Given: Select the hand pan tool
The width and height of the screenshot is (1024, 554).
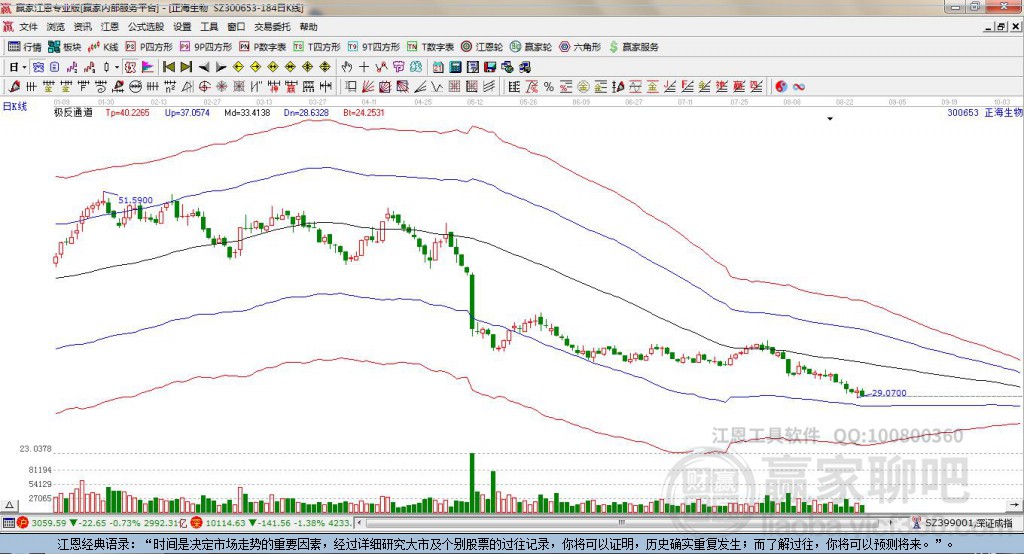Looking at the screenshot, I should coord(346,67).
